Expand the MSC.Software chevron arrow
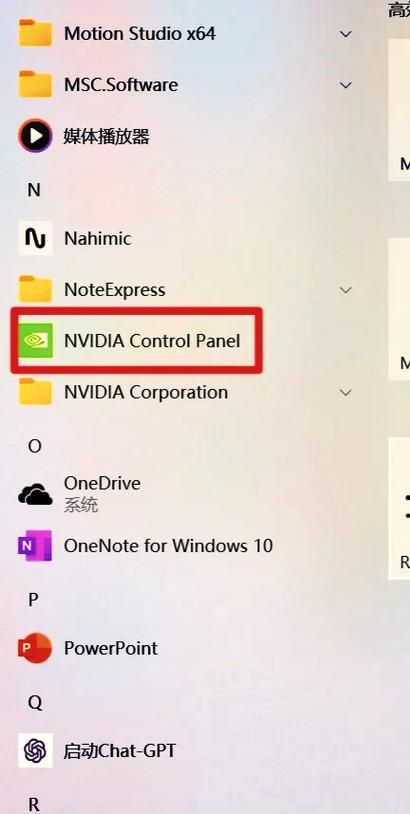 click(x=346, y=85)
